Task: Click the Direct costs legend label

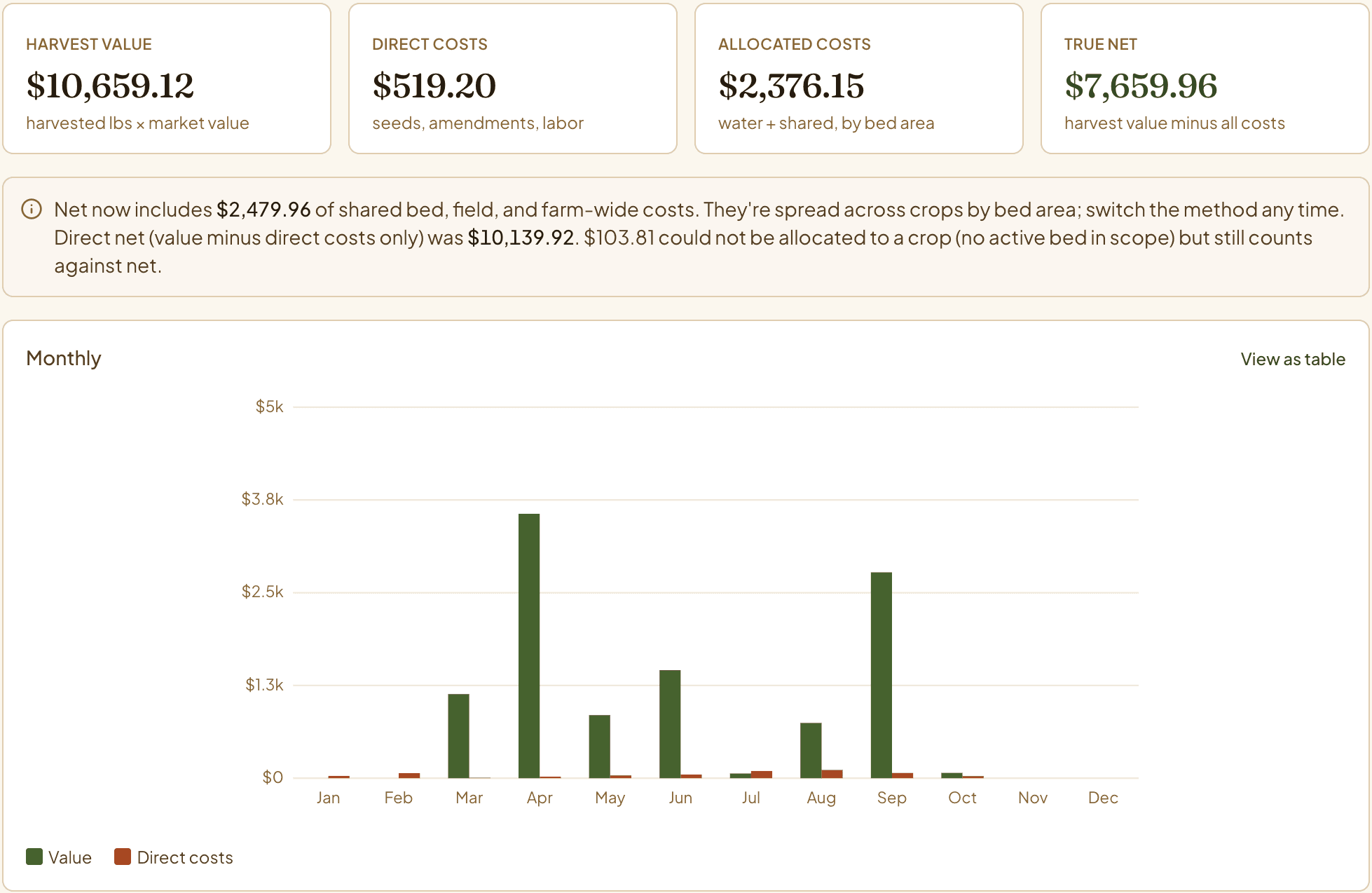Action: (x=185, y=857)
